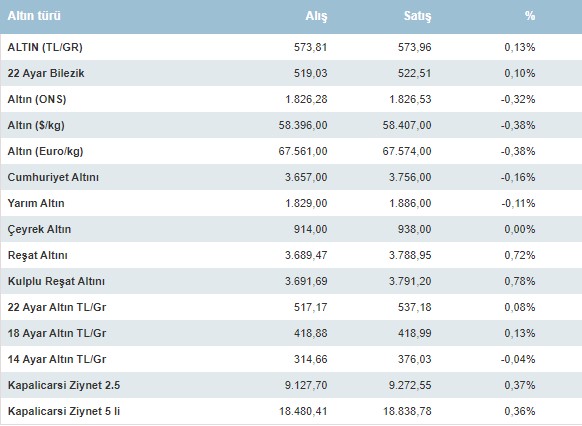Click the Satış column header

[418, 16]
